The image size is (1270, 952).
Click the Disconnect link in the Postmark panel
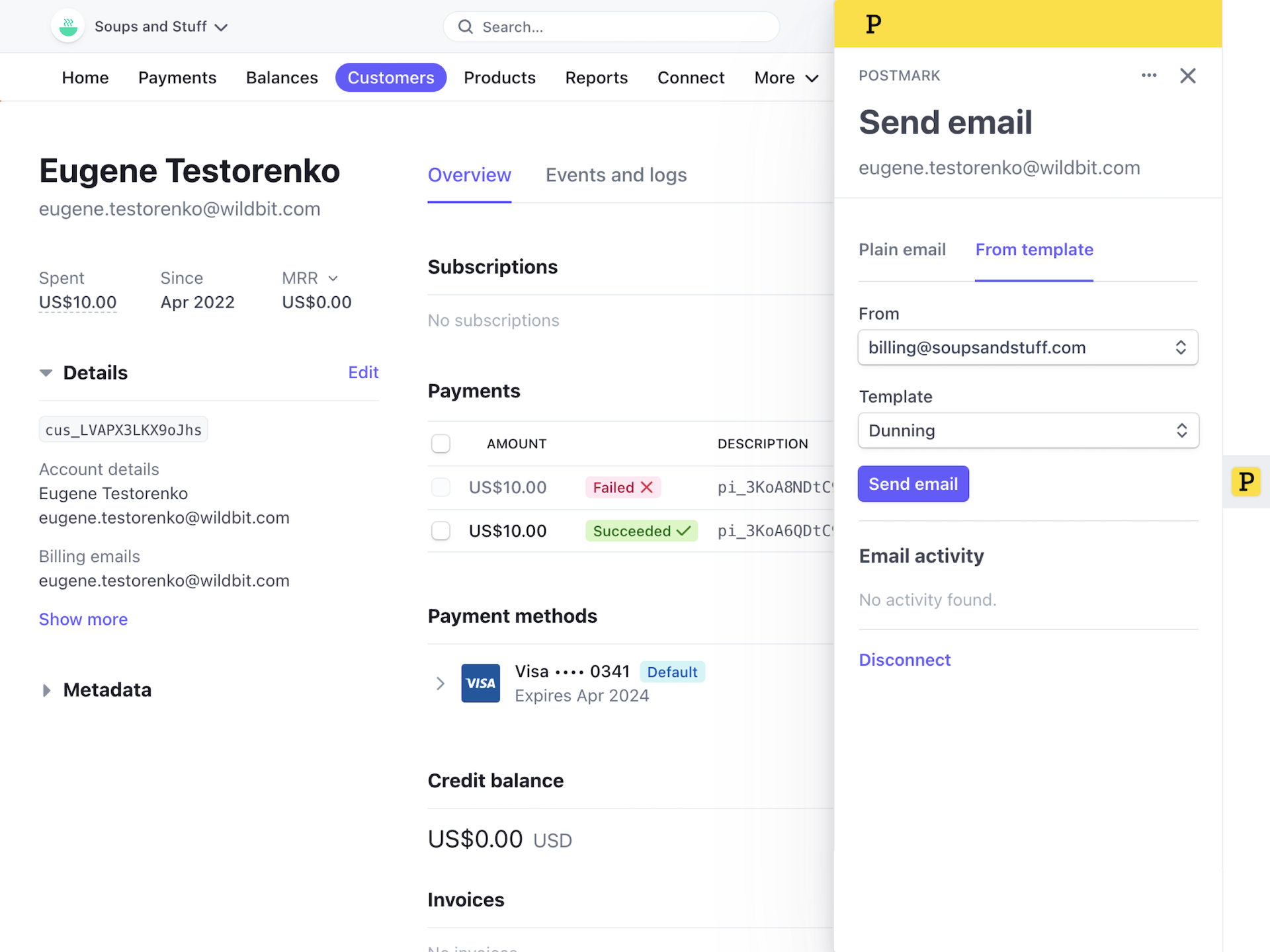(904, 659)
